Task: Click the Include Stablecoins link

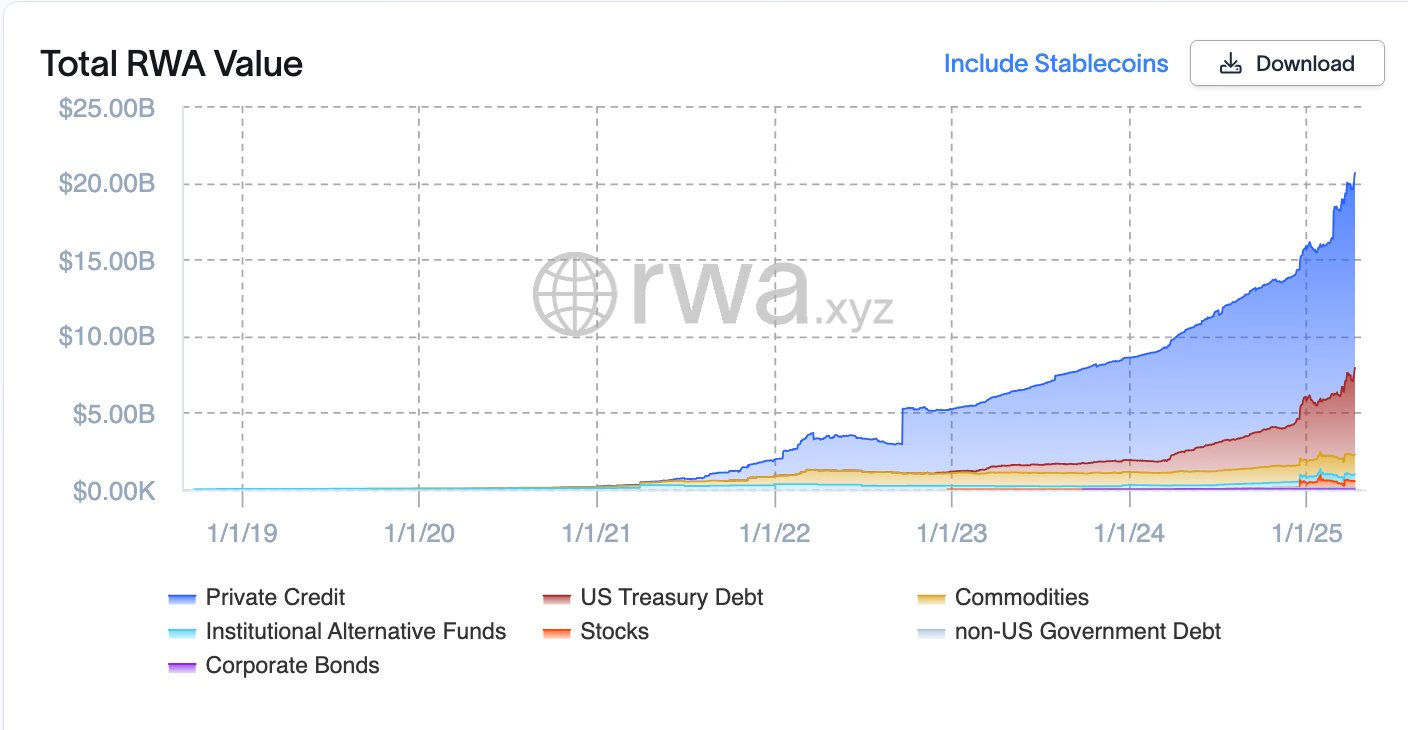Action: click(1056, 64)
